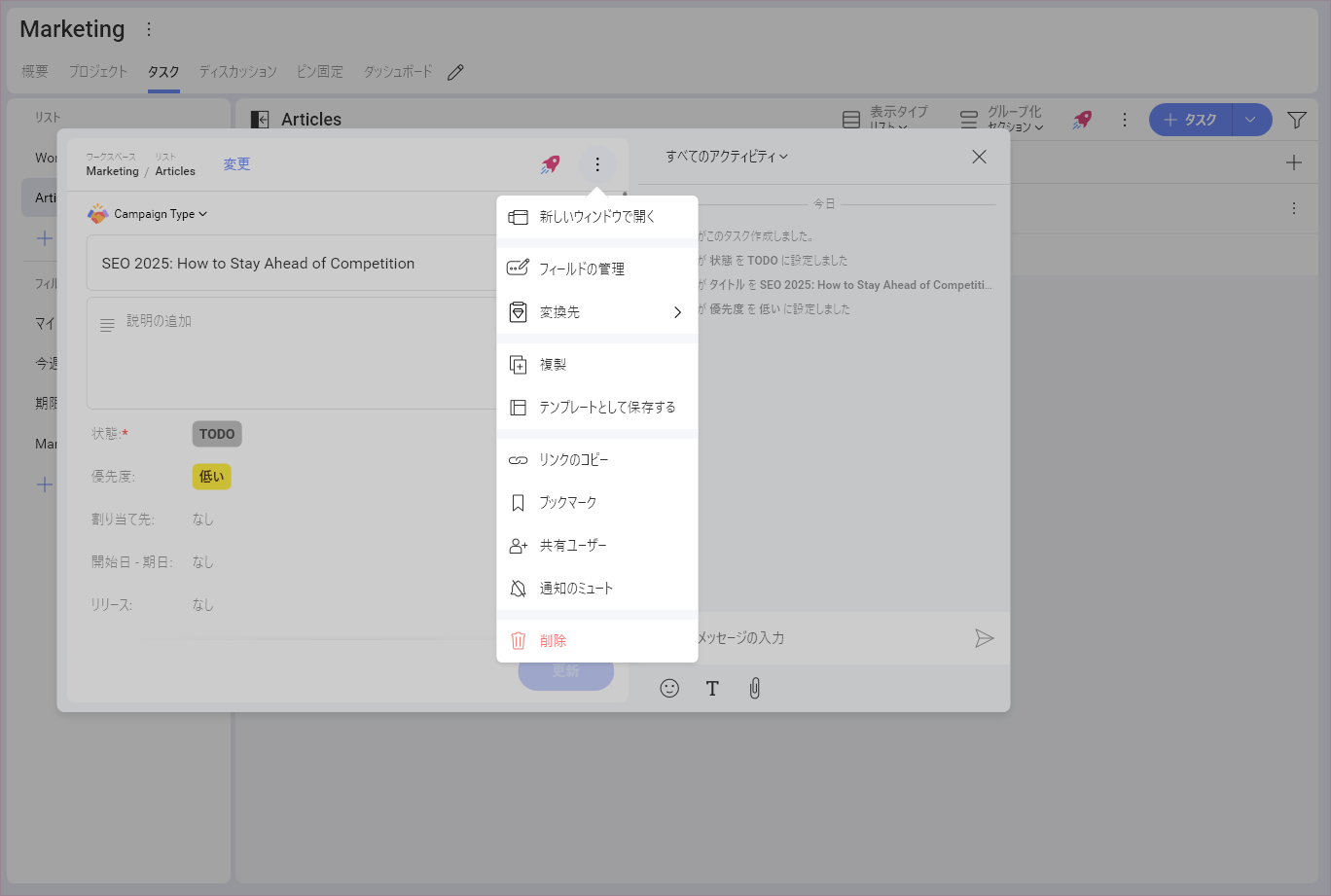The image size is (1331, 896).
Task: Open dropdown arrow beside タスク button
Action: pyautogui.click(x=1251, y=120)
